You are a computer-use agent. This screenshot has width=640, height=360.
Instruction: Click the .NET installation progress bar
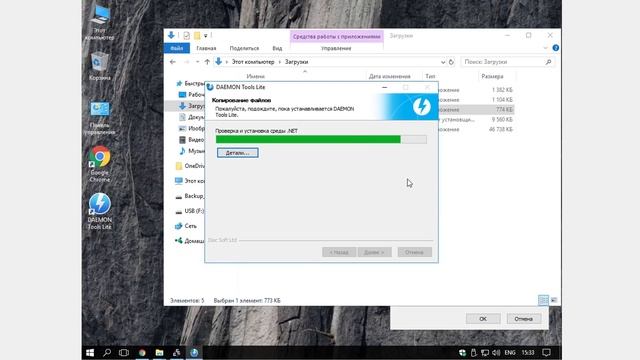coord(321,140)
